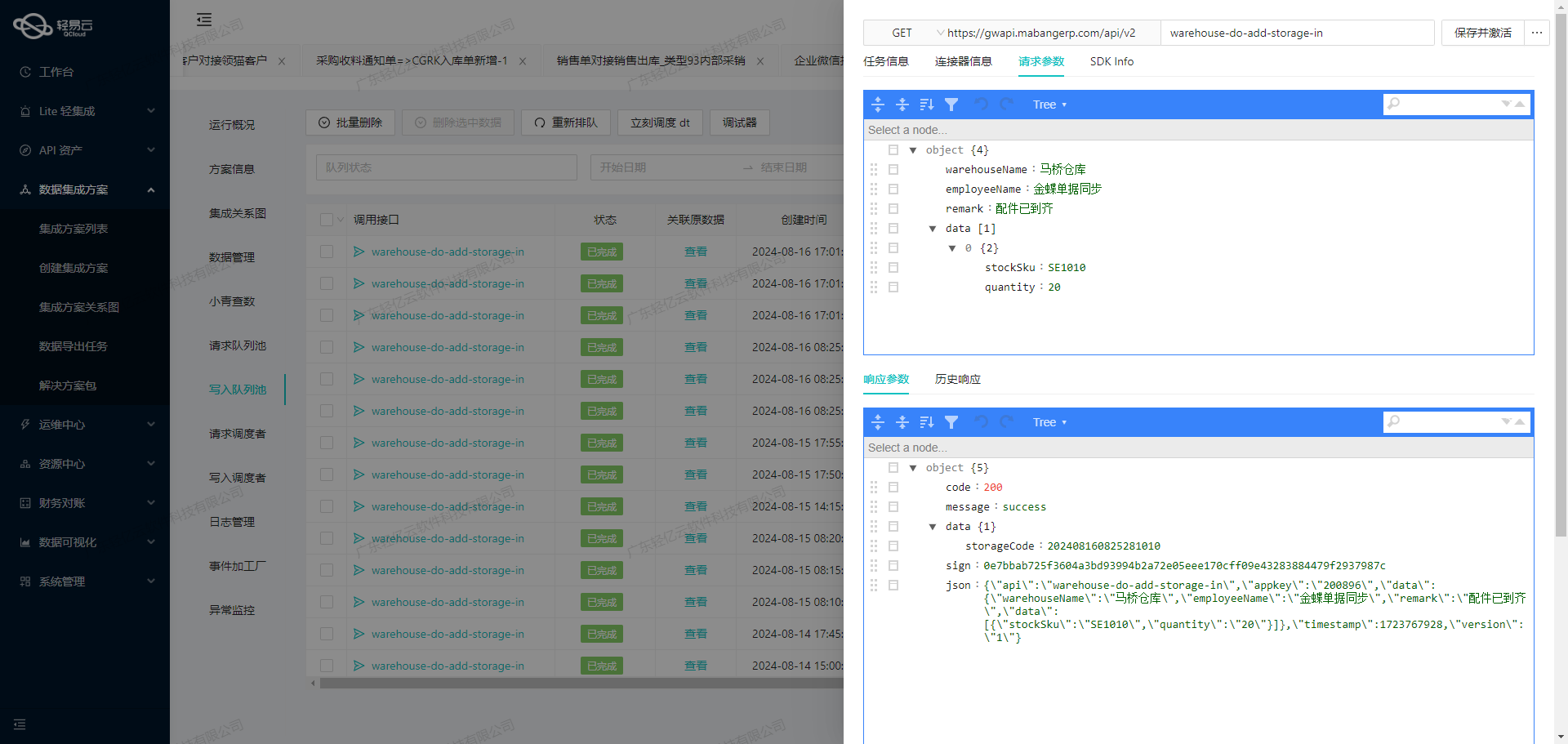The width and height of the screenshot is (1568, 744).
Task: Check the row created 2024-08-15 08:10
Action: coord(327,602)
